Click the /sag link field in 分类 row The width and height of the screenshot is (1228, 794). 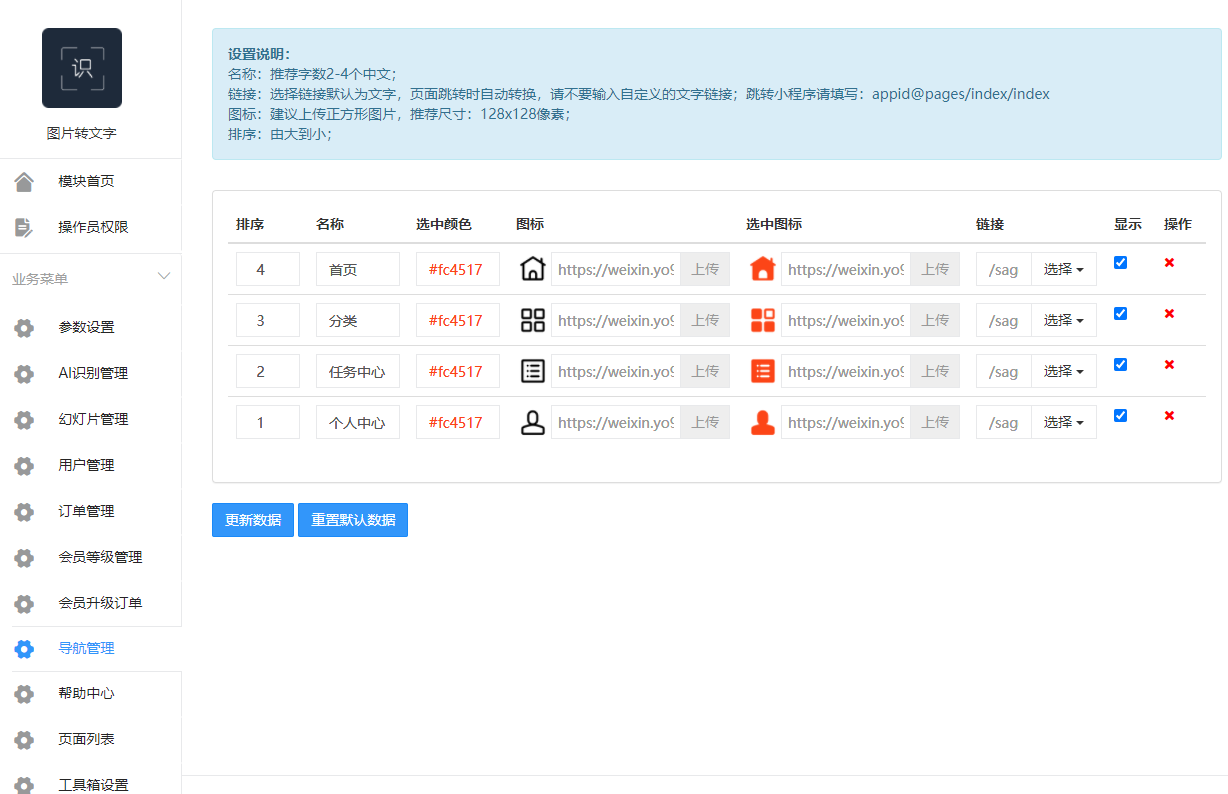point(1004,320)
